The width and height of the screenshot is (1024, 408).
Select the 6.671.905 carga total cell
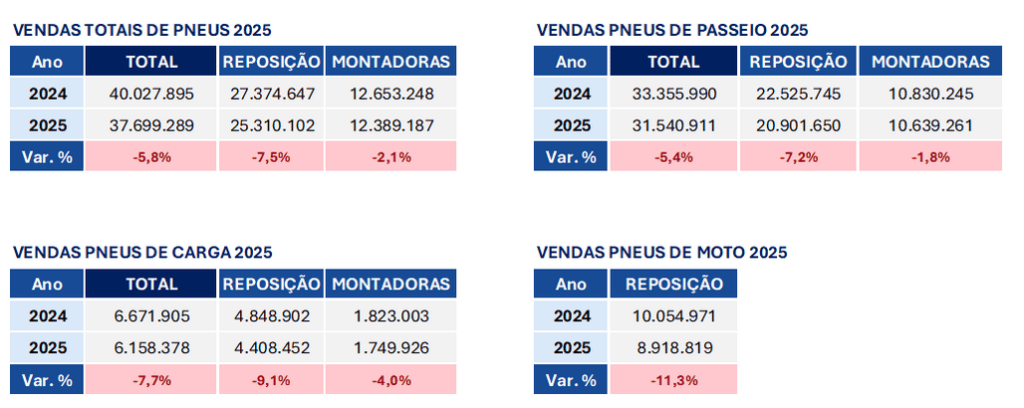(x=151, y=316)
